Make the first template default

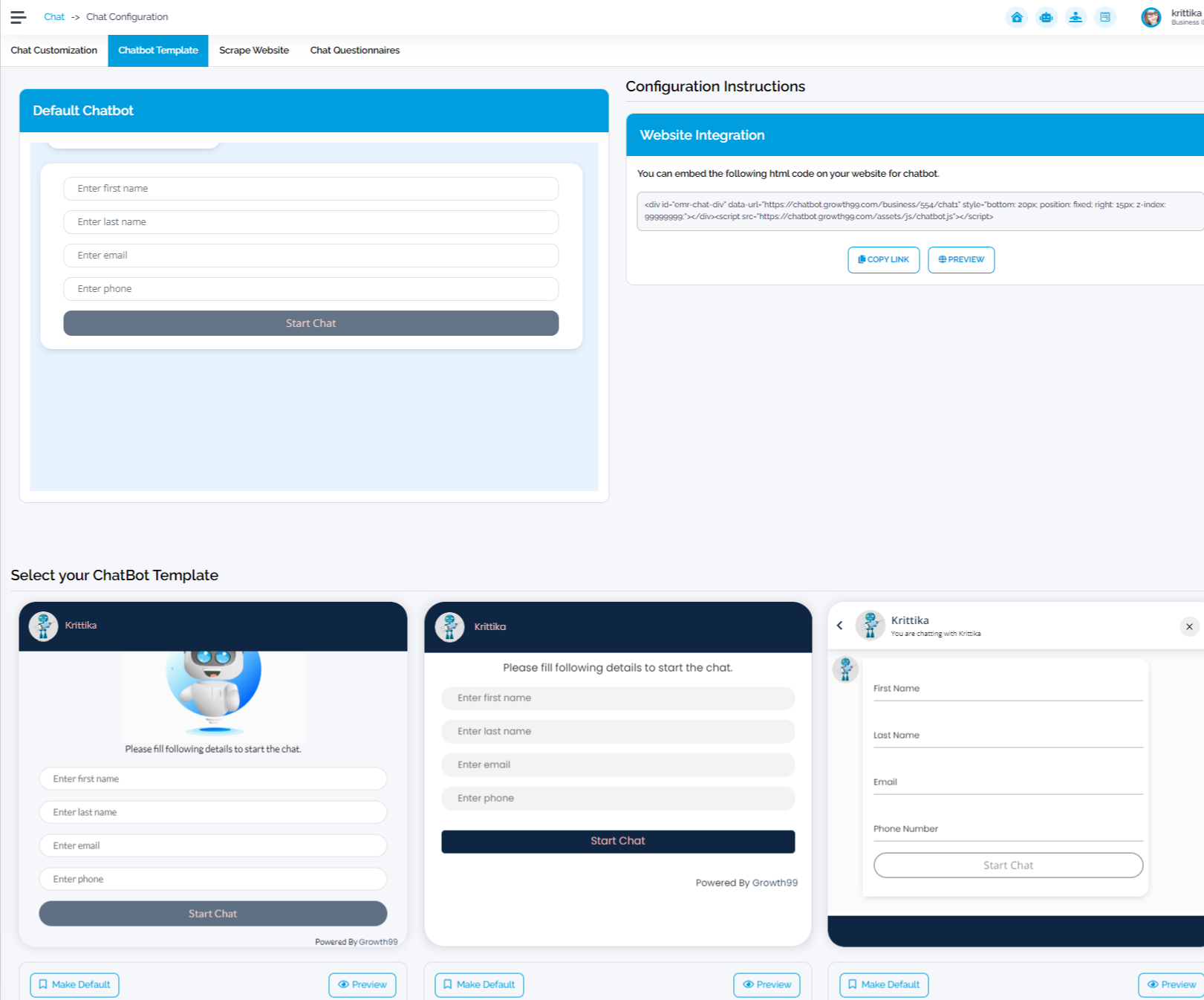(74, 985)
